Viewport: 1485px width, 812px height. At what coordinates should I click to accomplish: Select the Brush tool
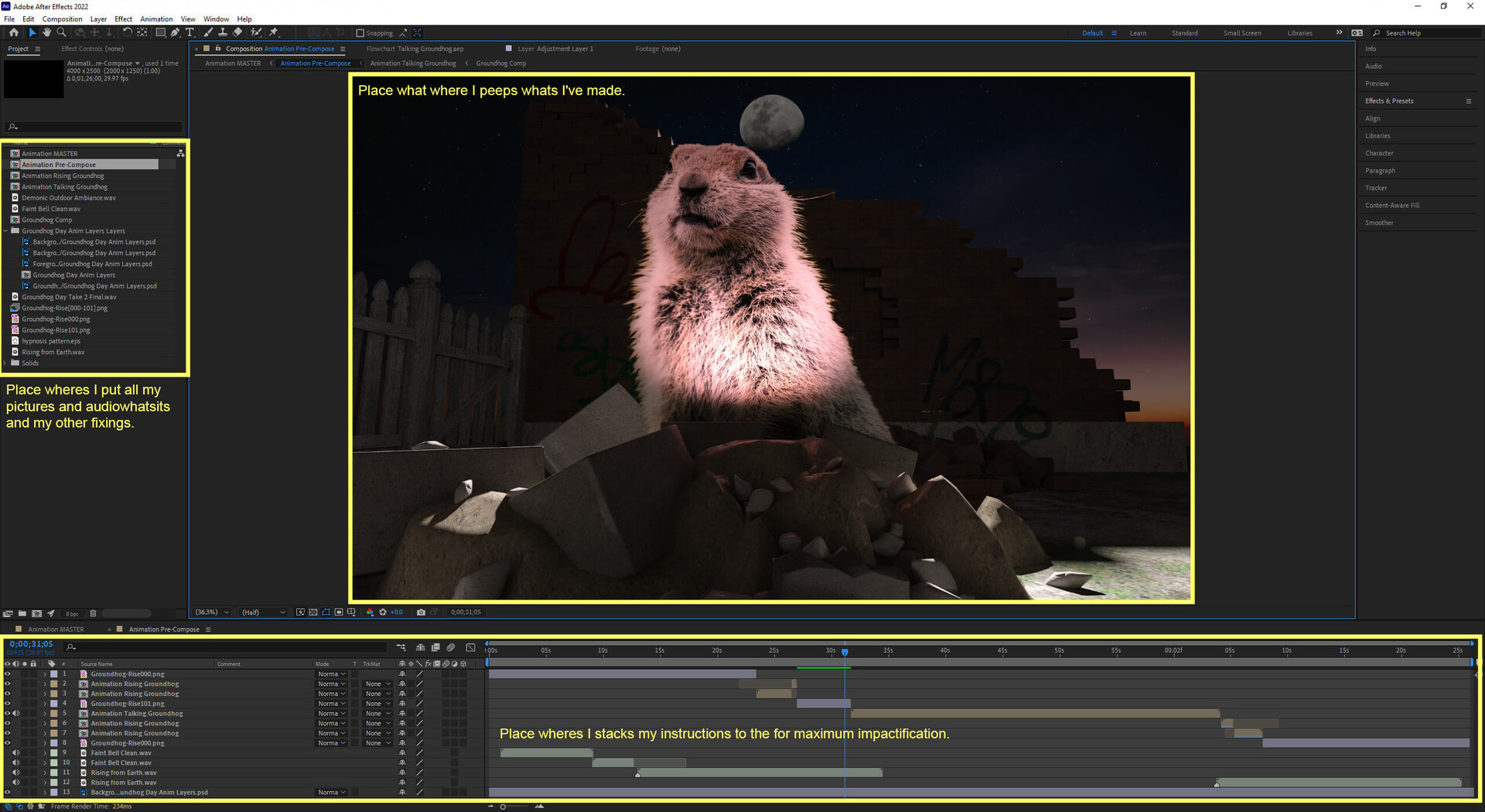click(x=207, y=32)
